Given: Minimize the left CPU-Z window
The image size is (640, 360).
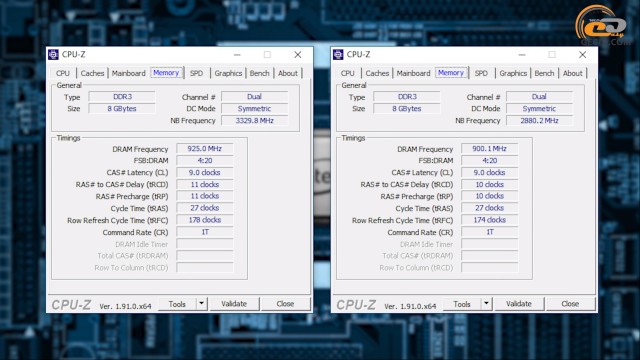Looking at the screenshot, I should coord(237,55).
